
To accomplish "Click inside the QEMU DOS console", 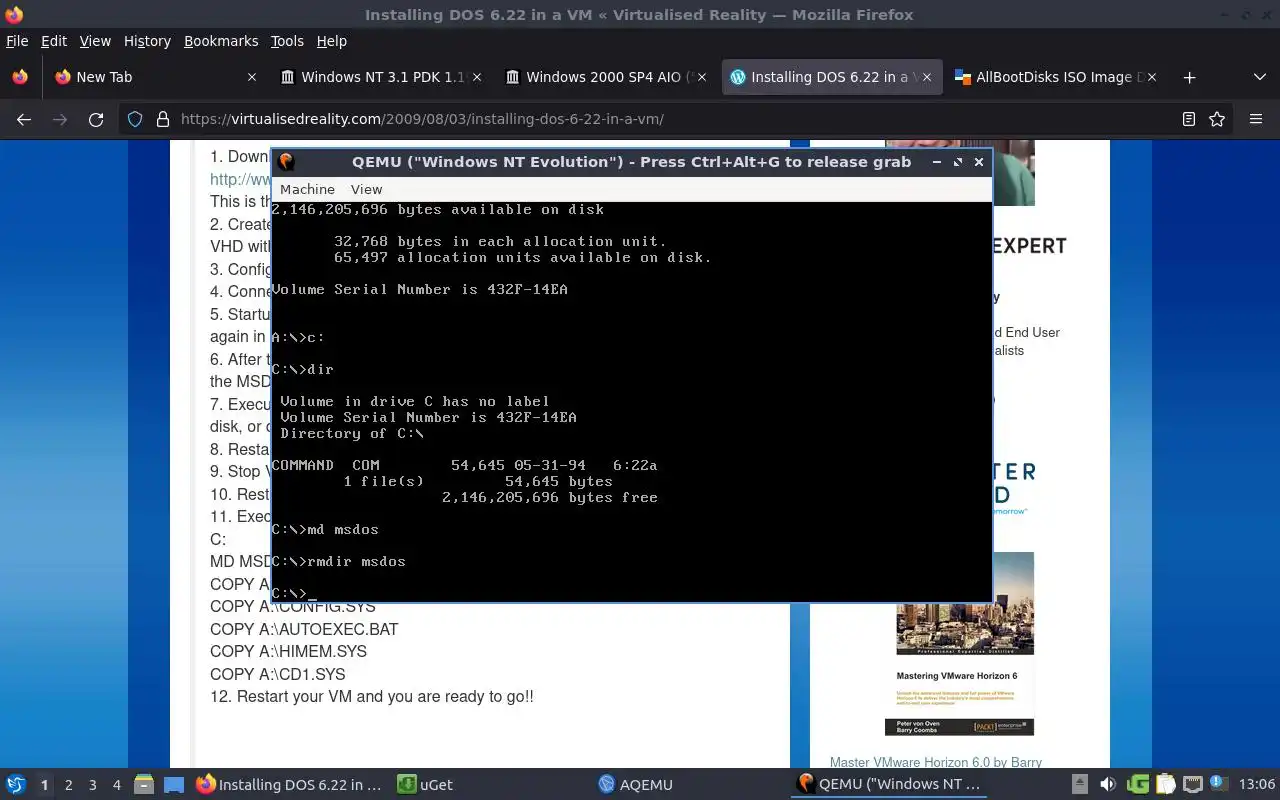I will pyautogui.click(x=631, y=401).
